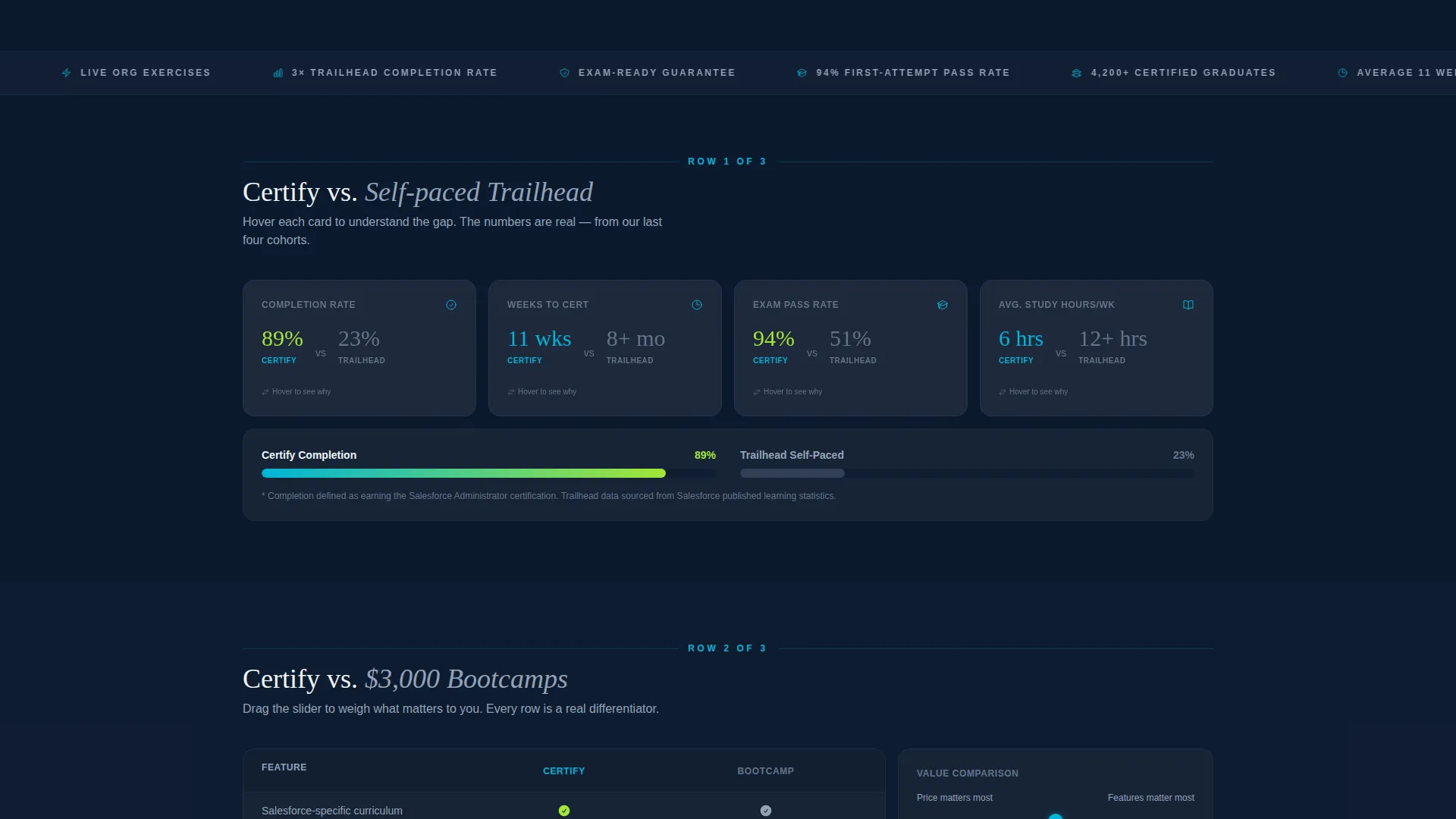Click the '3× TRAILHEAD COMPLETION RATE' ticker text
The width and height of the screenshot is (1456, 819).
(394, 73)
